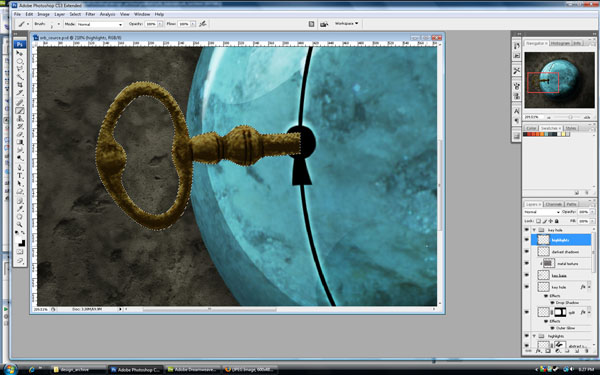This screenshot has height=375, width=600.
Task: Toggle Drop Shadow effect visibility
Action: 553,303
